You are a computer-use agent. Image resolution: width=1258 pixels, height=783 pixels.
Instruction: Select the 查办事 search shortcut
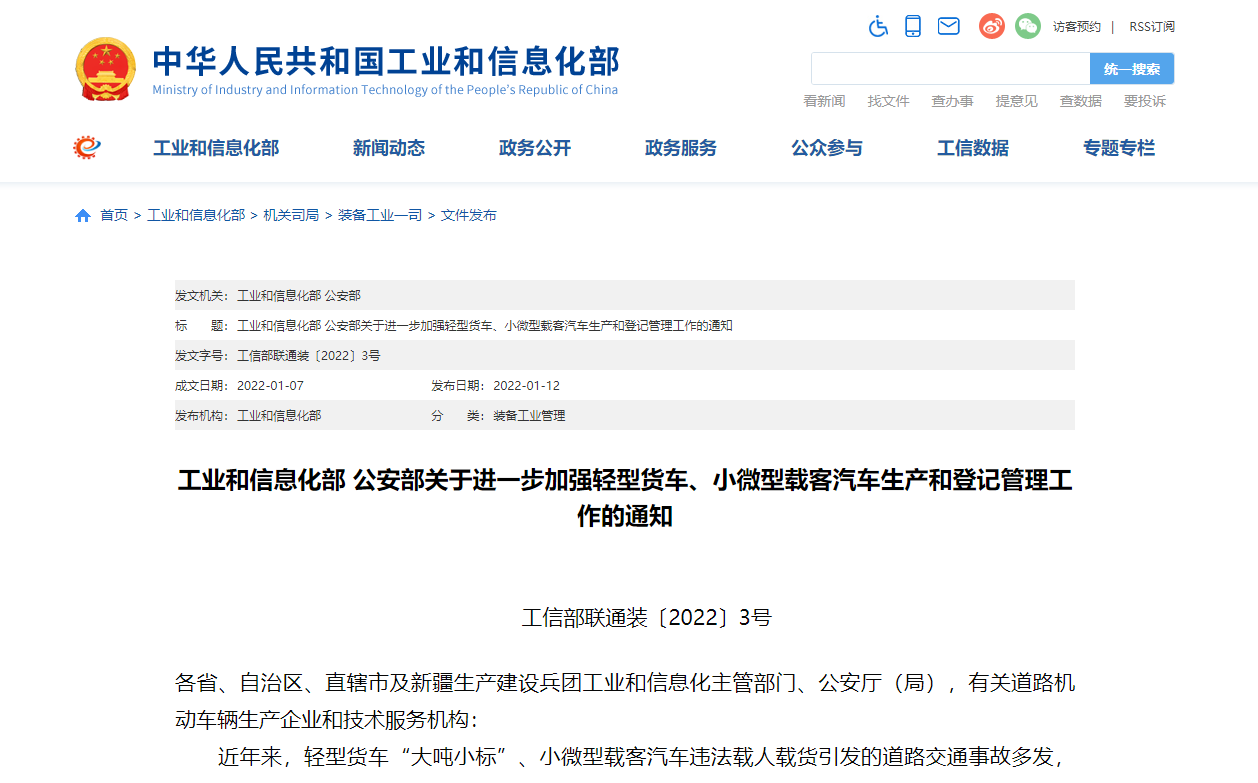point(952,101)
